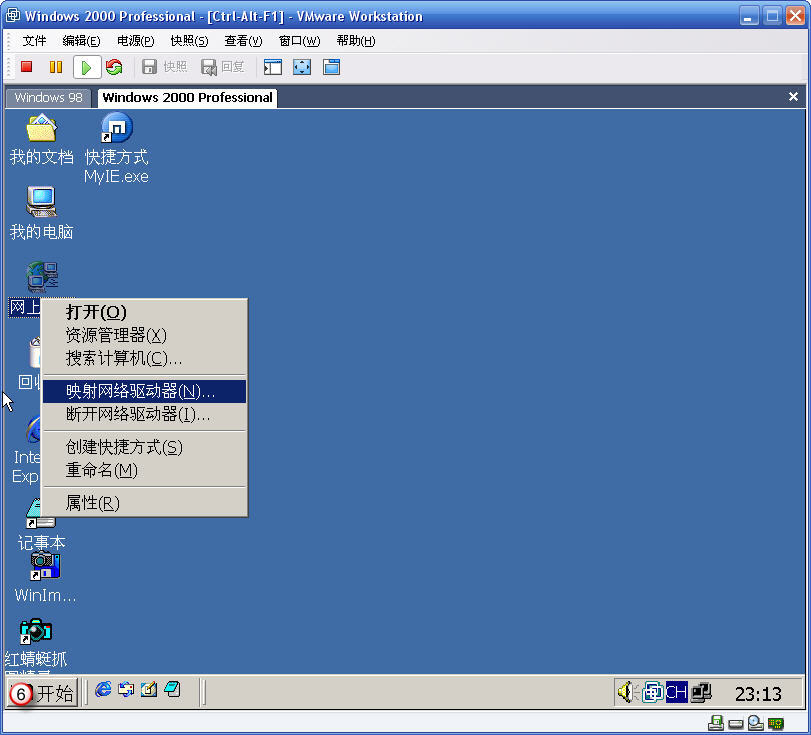Select the Windows 2000 Professional tab

(187, 98)
